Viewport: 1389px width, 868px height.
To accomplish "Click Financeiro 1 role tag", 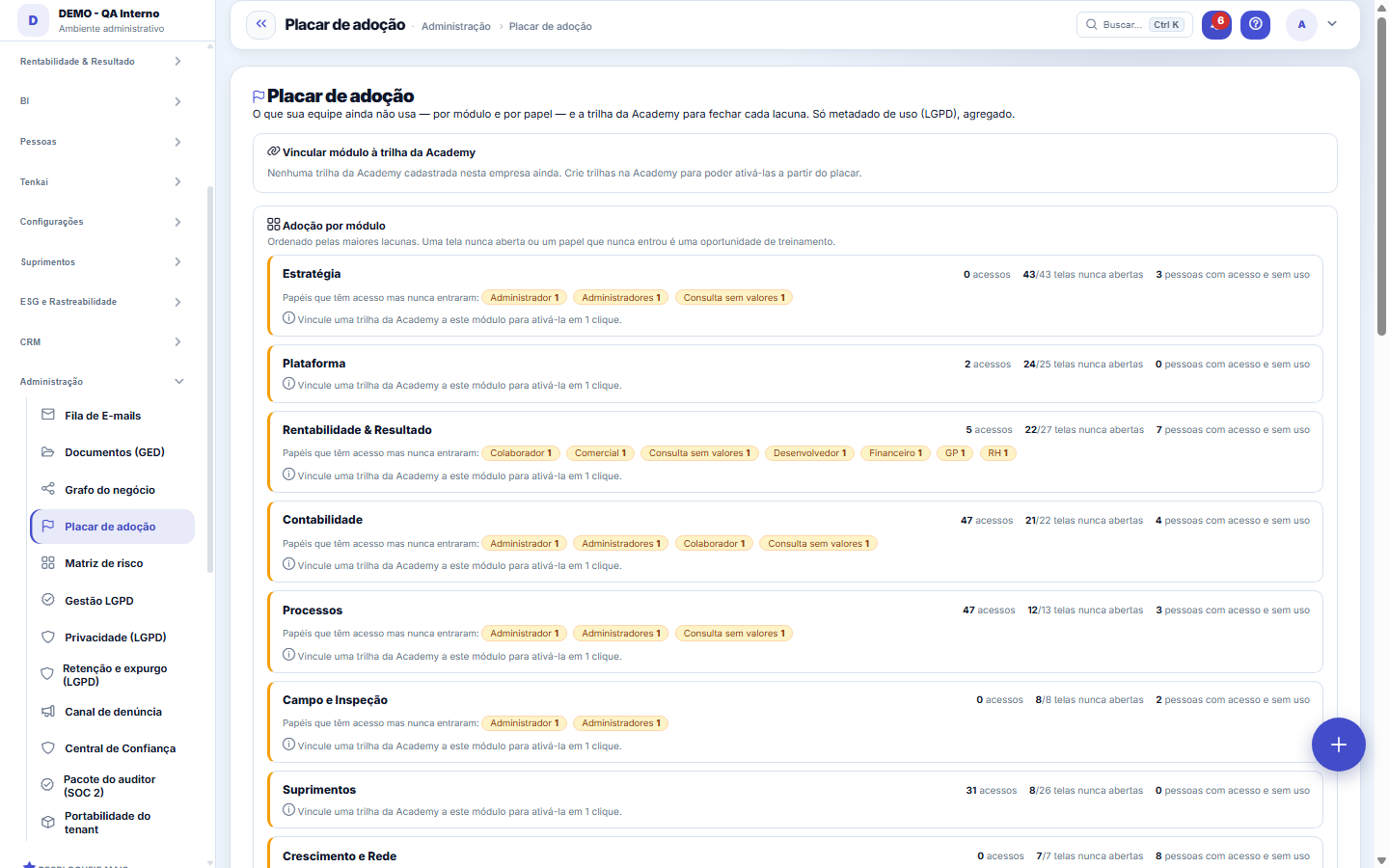I will tap(895, 453).
